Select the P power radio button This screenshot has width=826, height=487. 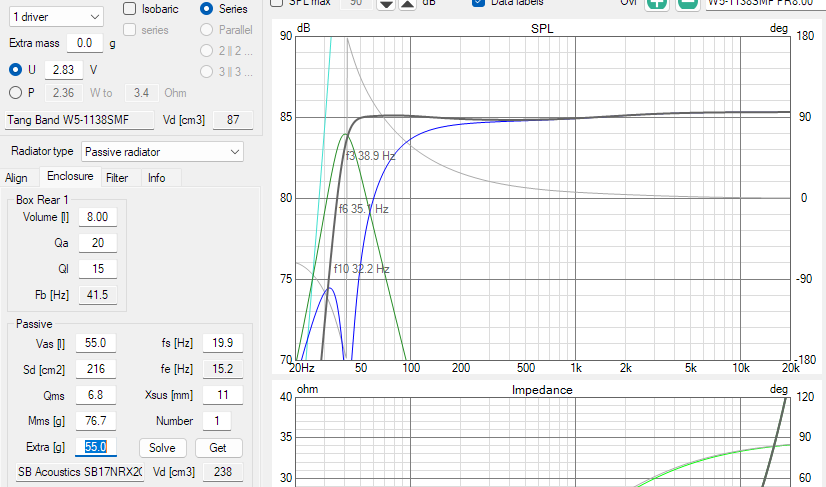click(15, 93)
